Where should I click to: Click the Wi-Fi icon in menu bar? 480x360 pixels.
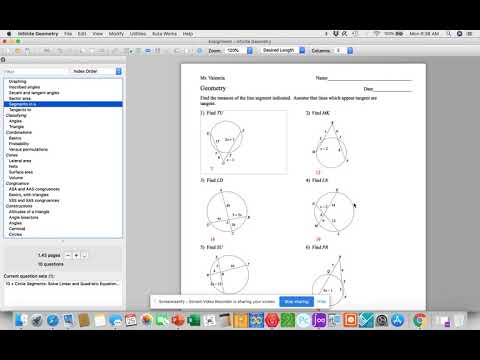coord(377,34)
